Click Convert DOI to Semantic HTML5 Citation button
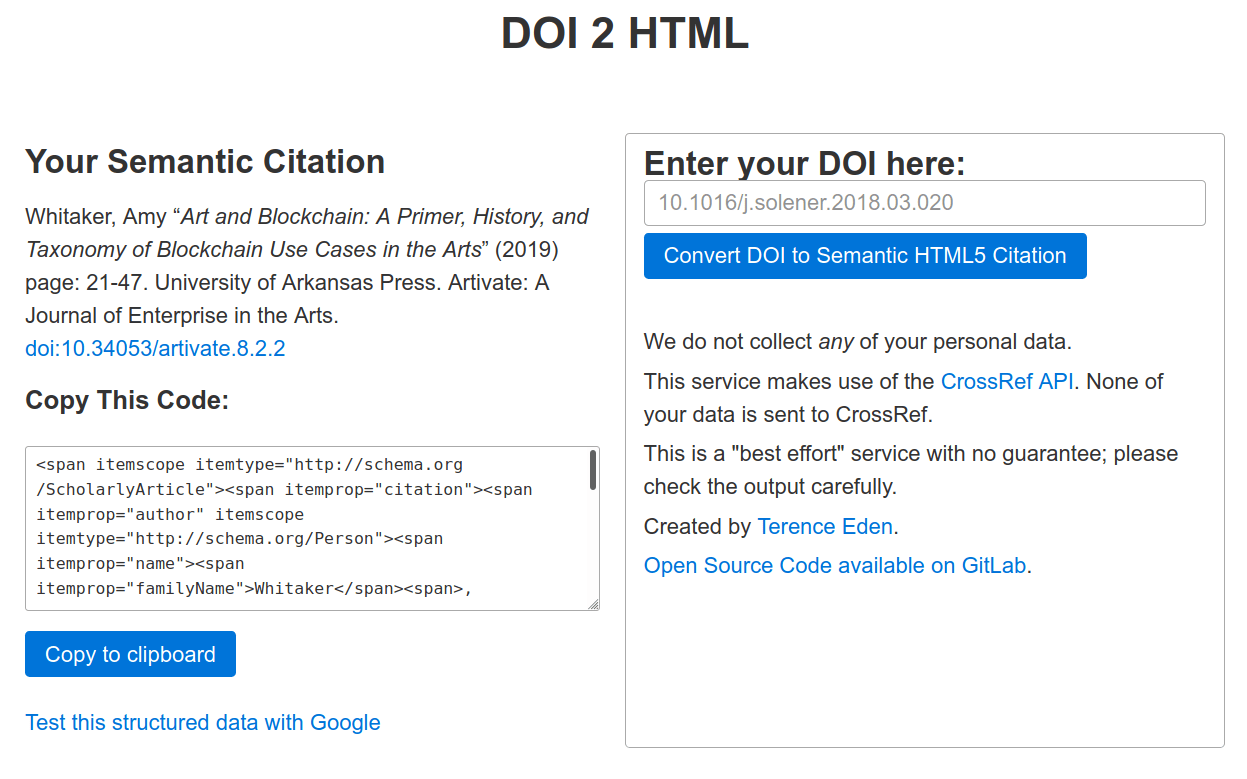 coord(865,256)
